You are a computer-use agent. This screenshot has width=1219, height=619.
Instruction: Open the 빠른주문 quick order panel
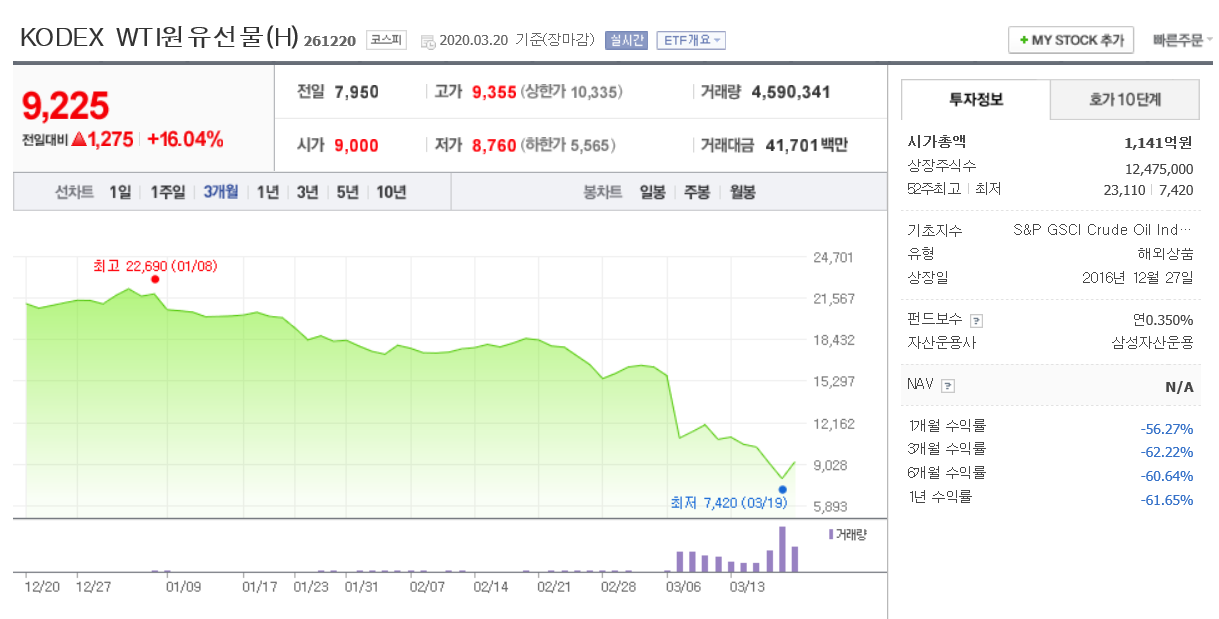coord(1181,40)
